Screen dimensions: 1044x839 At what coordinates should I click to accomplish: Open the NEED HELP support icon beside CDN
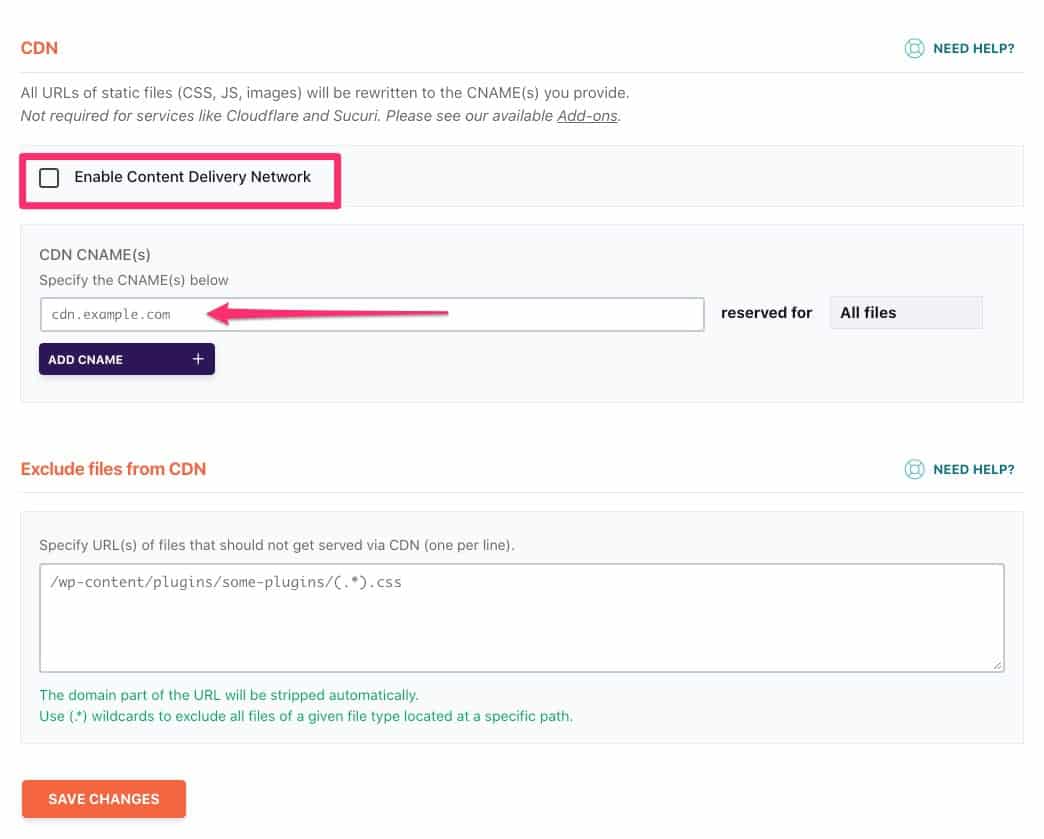pyautogui.click(x=915, y=48)
